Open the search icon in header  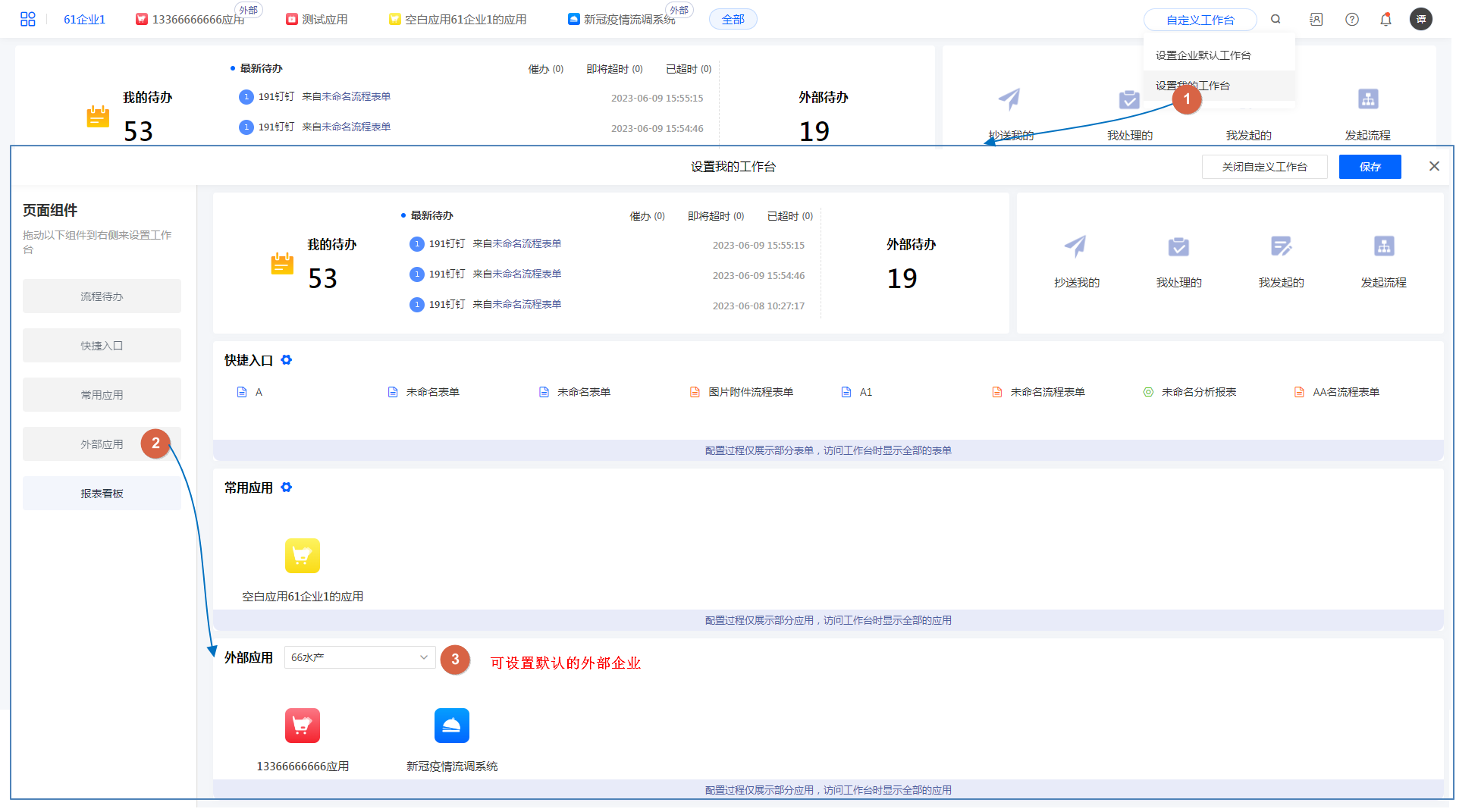click(1276, 20)
